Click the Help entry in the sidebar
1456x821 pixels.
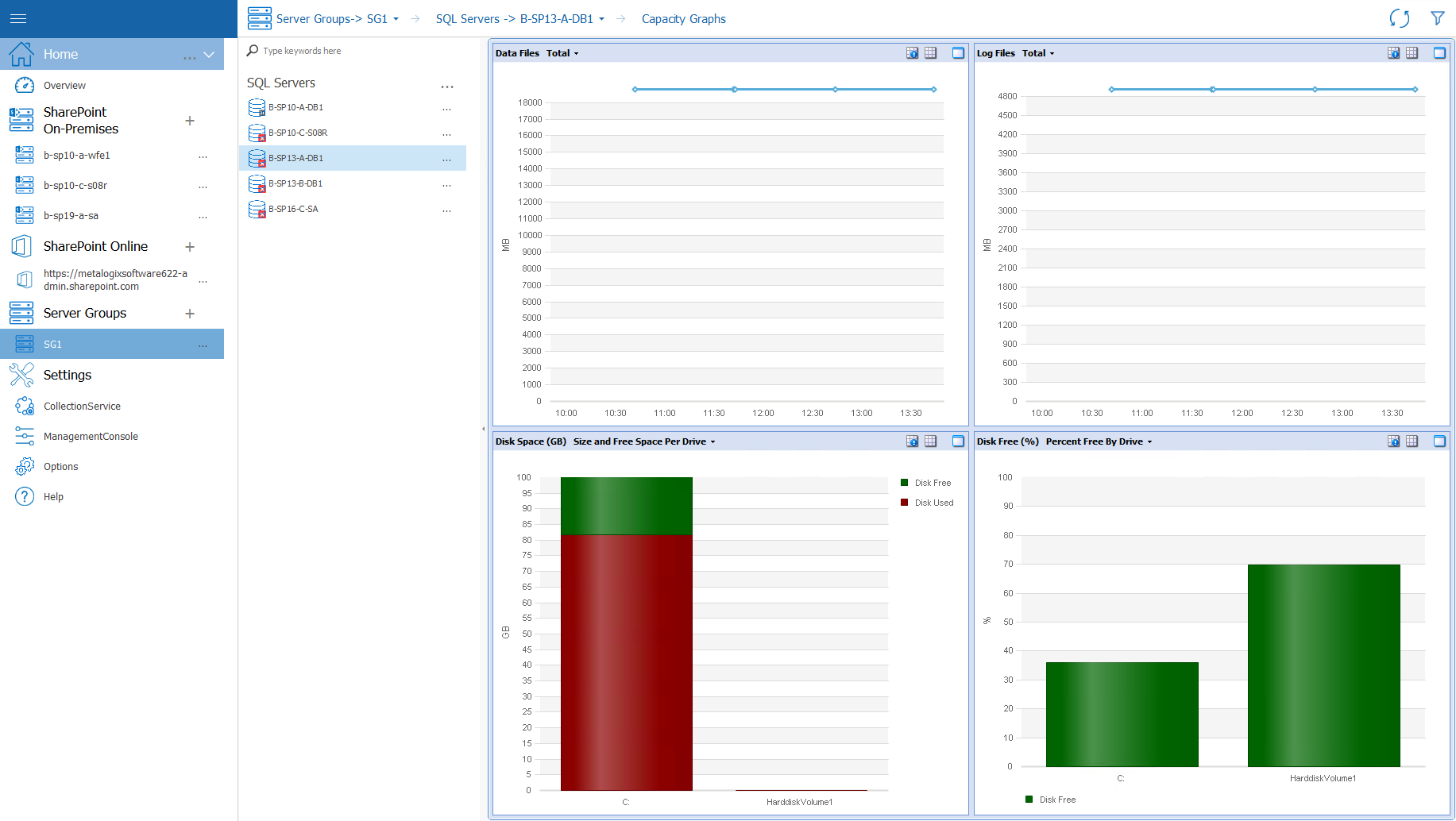point(52,496)
